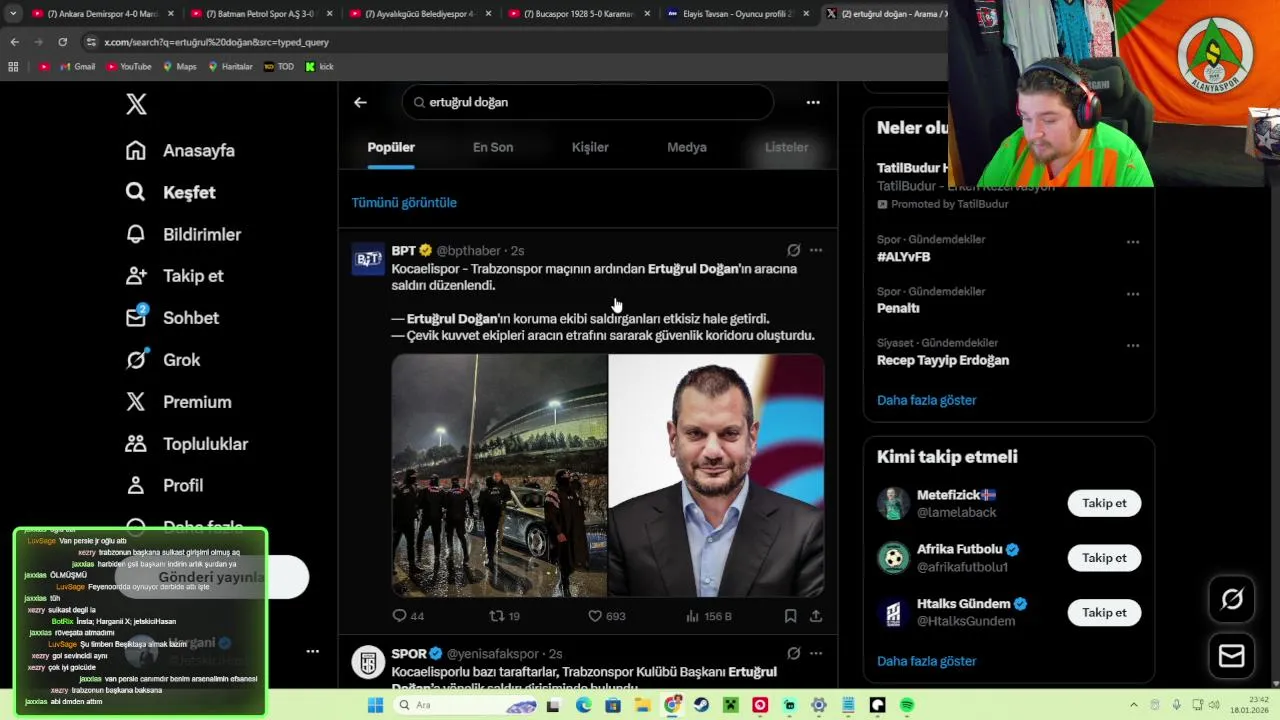Open kick bookmark
Screen dimensions: 1280x720
(319, 67)
